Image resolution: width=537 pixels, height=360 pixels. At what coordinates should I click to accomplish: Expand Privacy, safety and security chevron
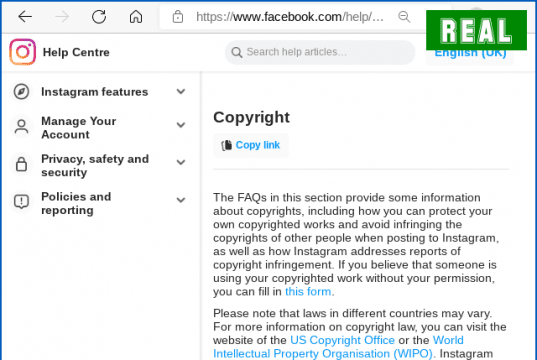point(181,162)
